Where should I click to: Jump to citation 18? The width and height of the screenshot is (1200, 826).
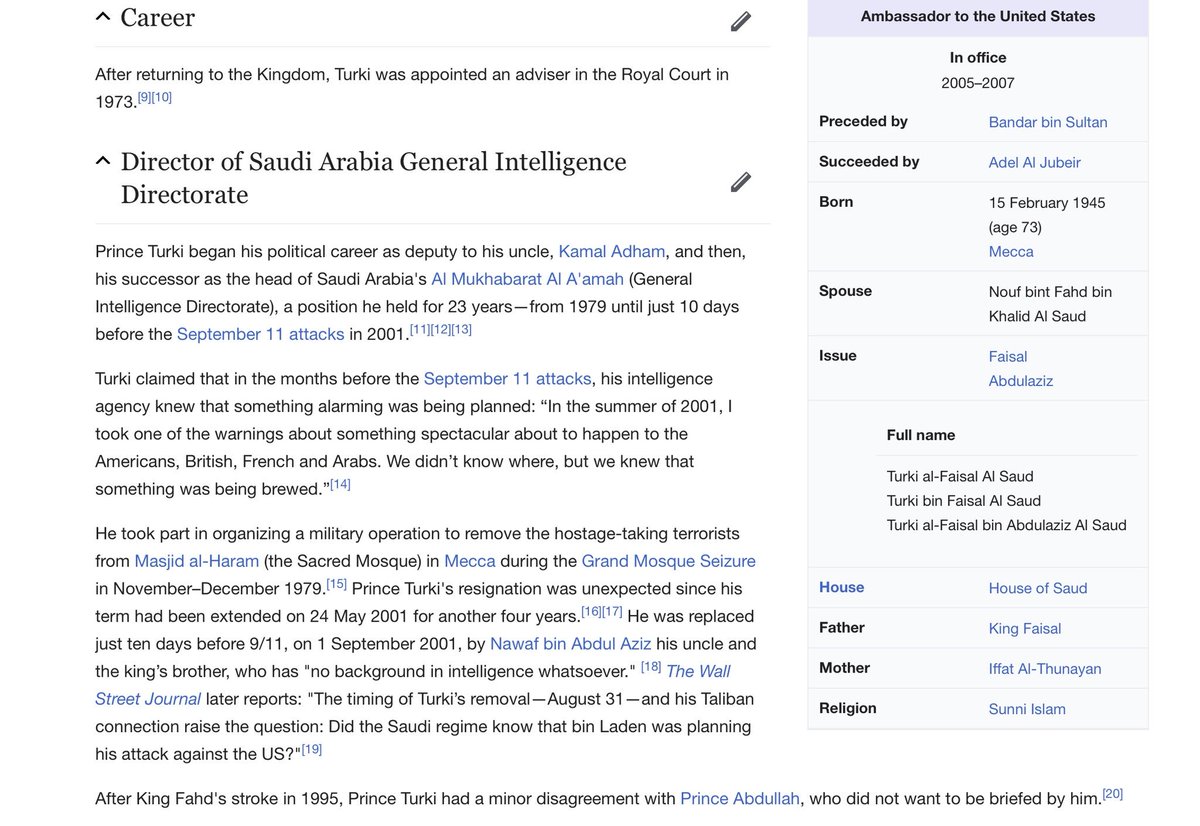[651, 666]
